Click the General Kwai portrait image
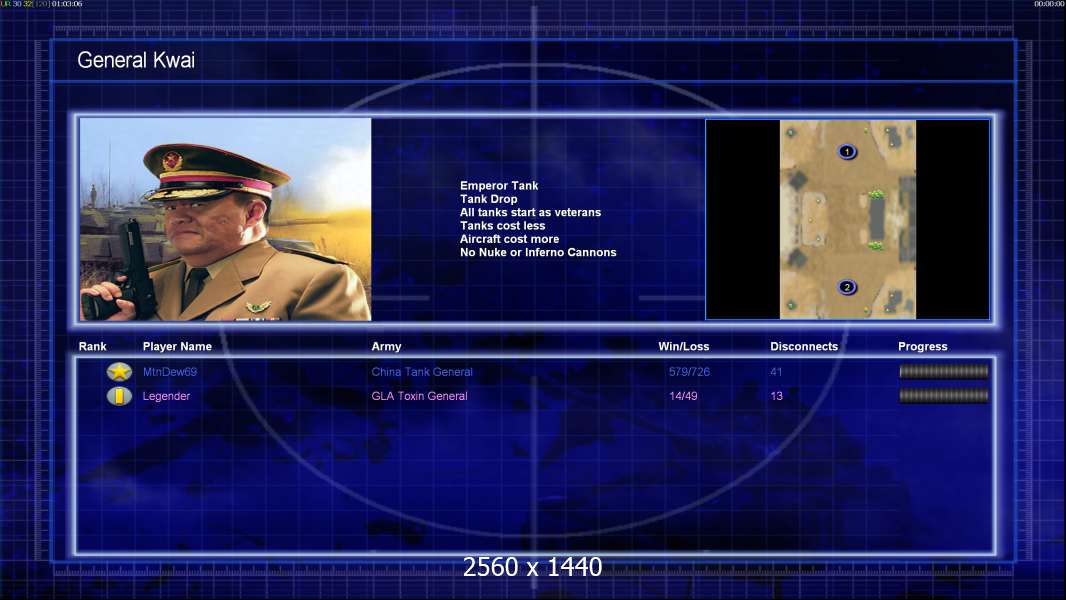 226,219
